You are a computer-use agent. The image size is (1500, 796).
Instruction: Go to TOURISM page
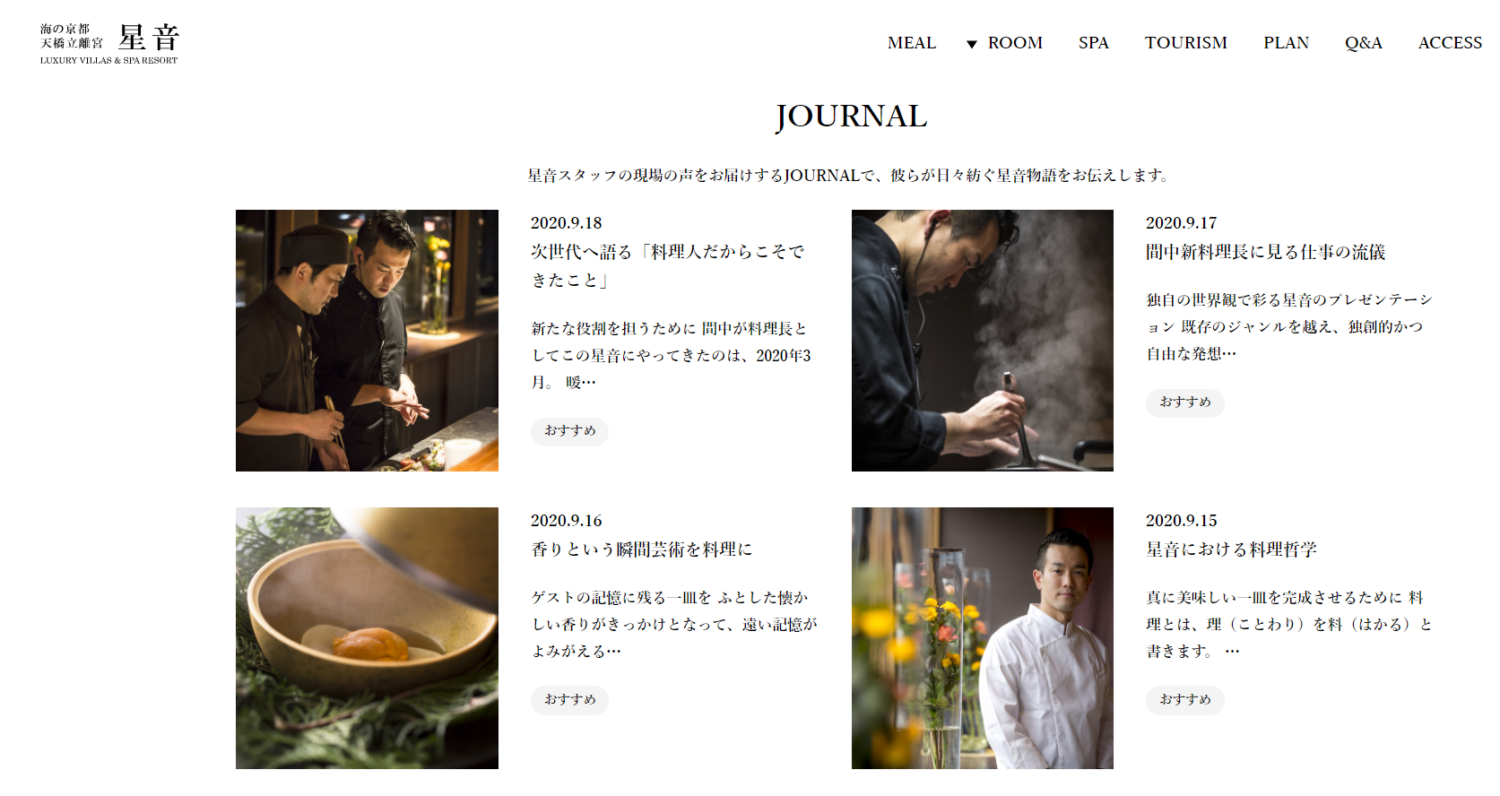click(x=1186, y=43)
